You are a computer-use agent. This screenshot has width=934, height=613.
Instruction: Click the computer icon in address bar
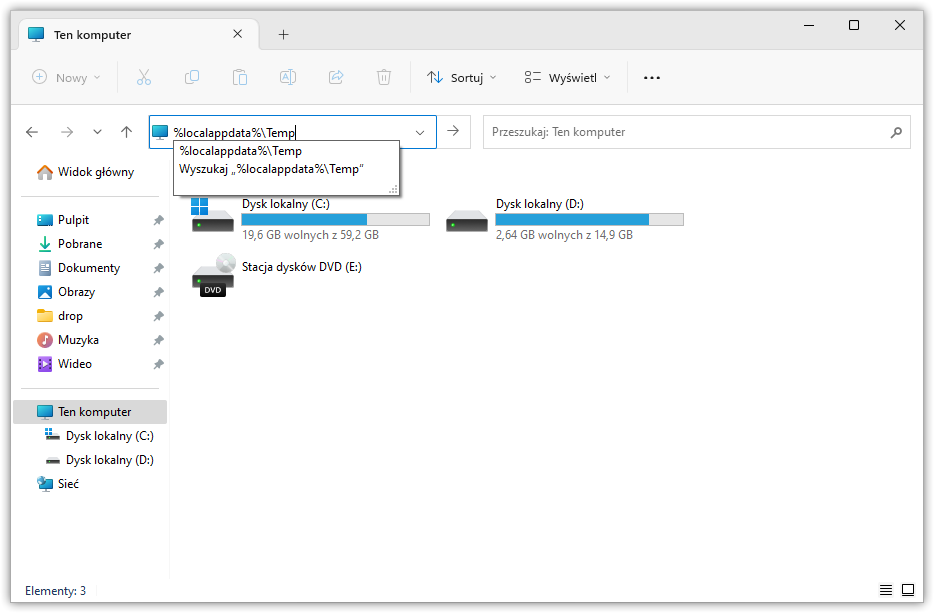pyautogui.click(x=160, y=132)
